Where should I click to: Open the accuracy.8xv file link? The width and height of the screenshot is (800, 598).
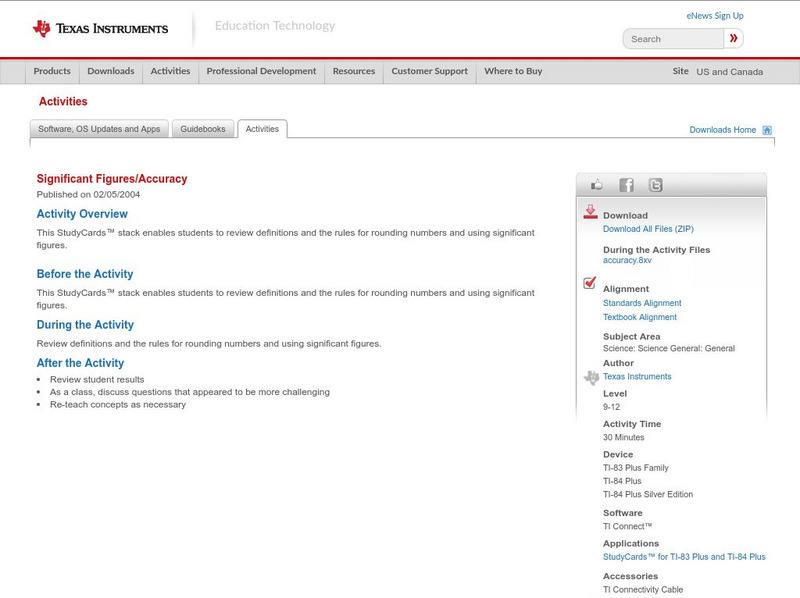click(x=627, y=260)
